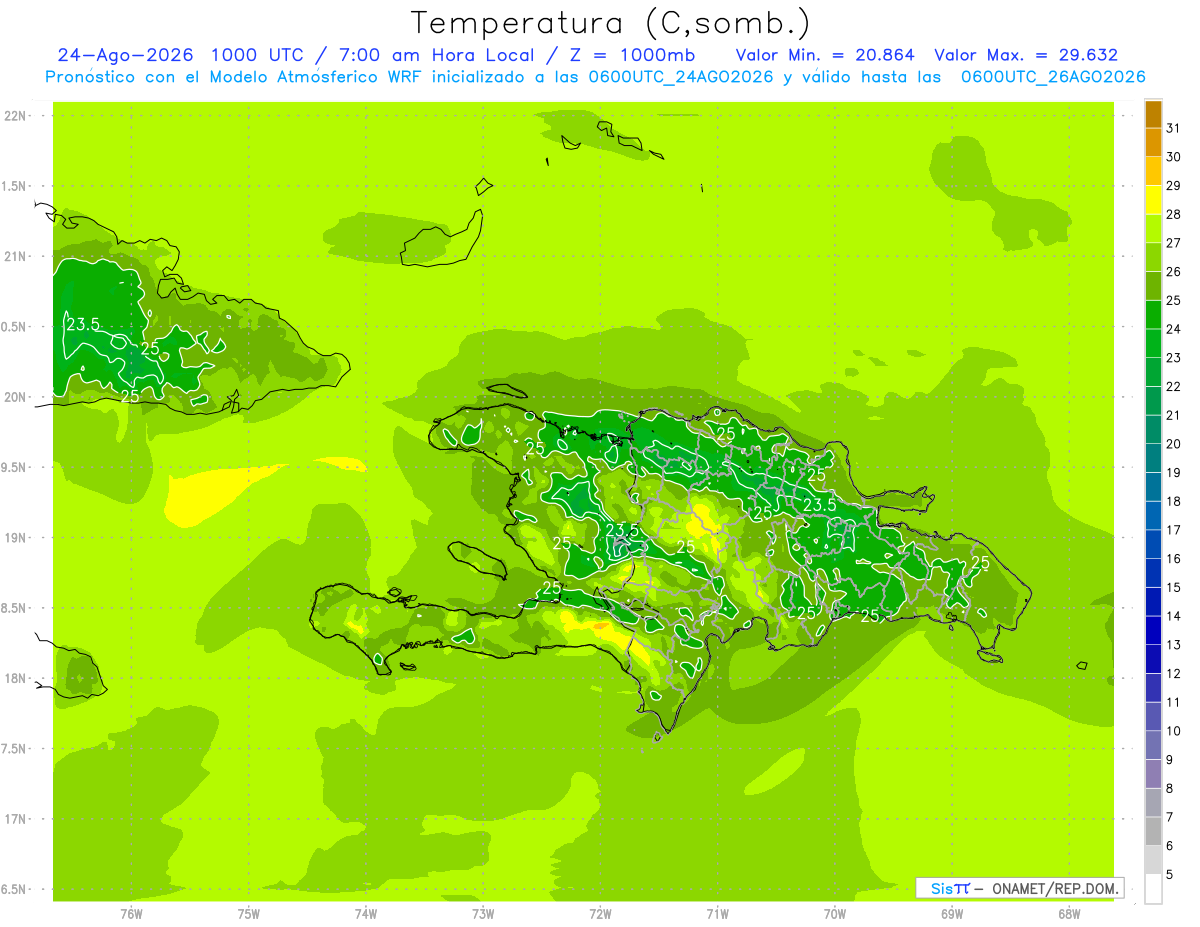The width and height of the screenshot is (1200, 927).
Task: Click the Temperatura (C,somb.) title
Action: pyautogui.click(x=612, y=22)
